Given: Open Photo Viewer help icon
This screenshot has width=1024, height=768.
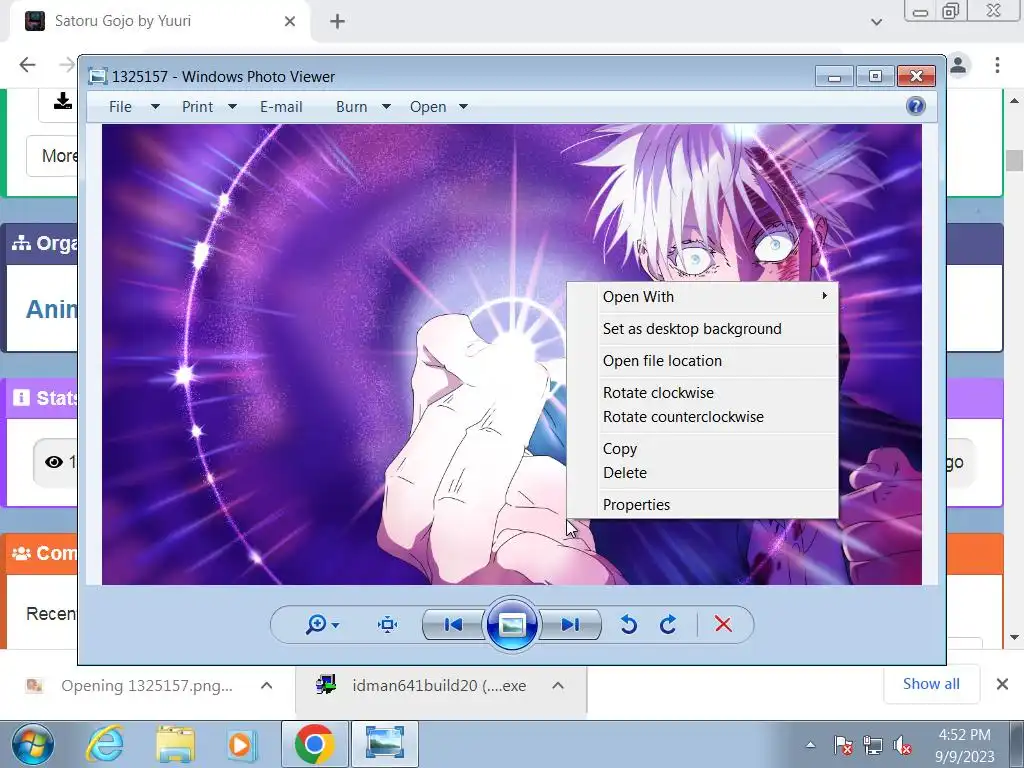Looking at the screenshot, I should [x=916, y=106].
